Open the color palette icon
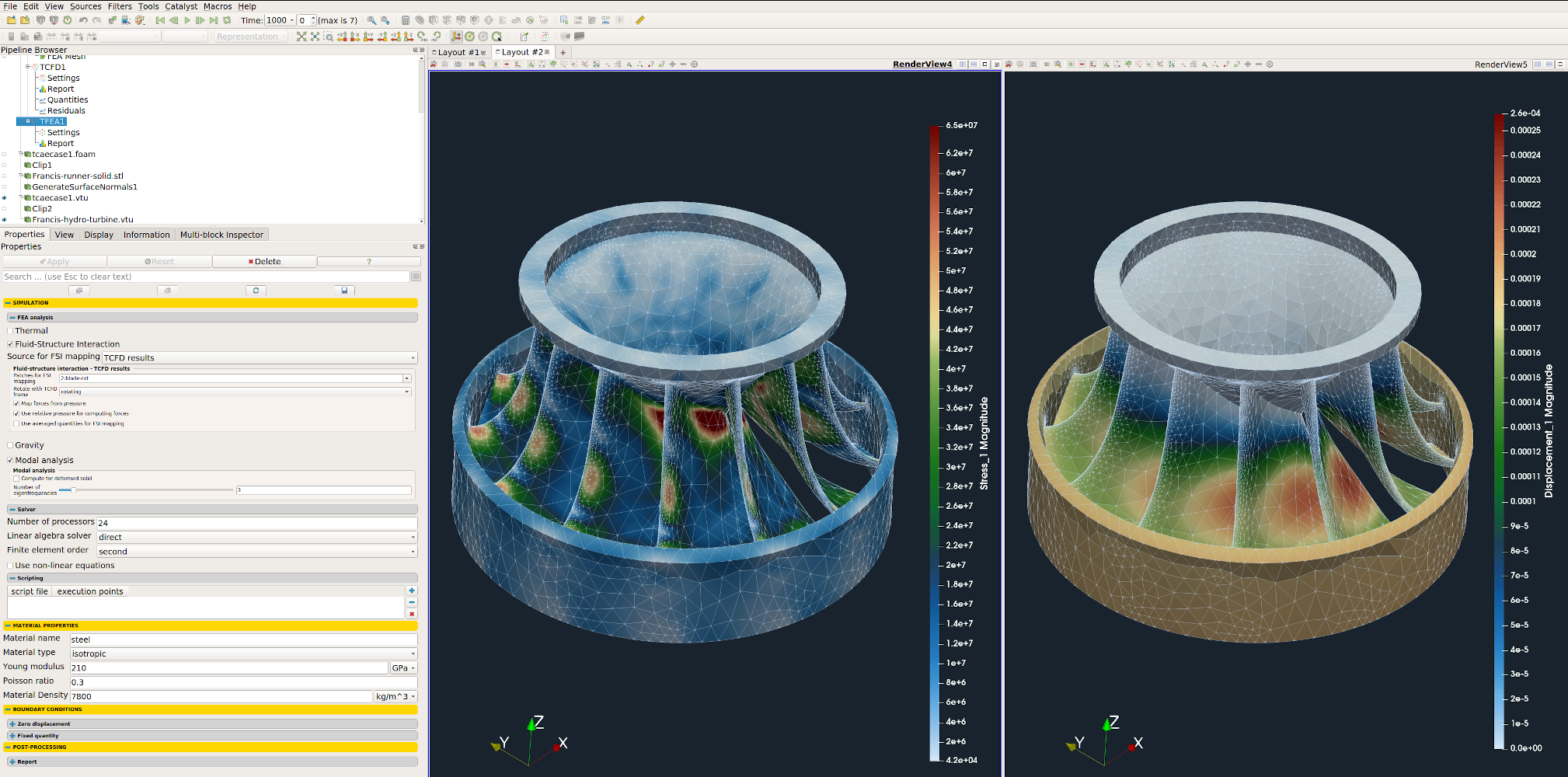Screen dimensions: 1568x777 pyautogui.click(x=140, y=20)
